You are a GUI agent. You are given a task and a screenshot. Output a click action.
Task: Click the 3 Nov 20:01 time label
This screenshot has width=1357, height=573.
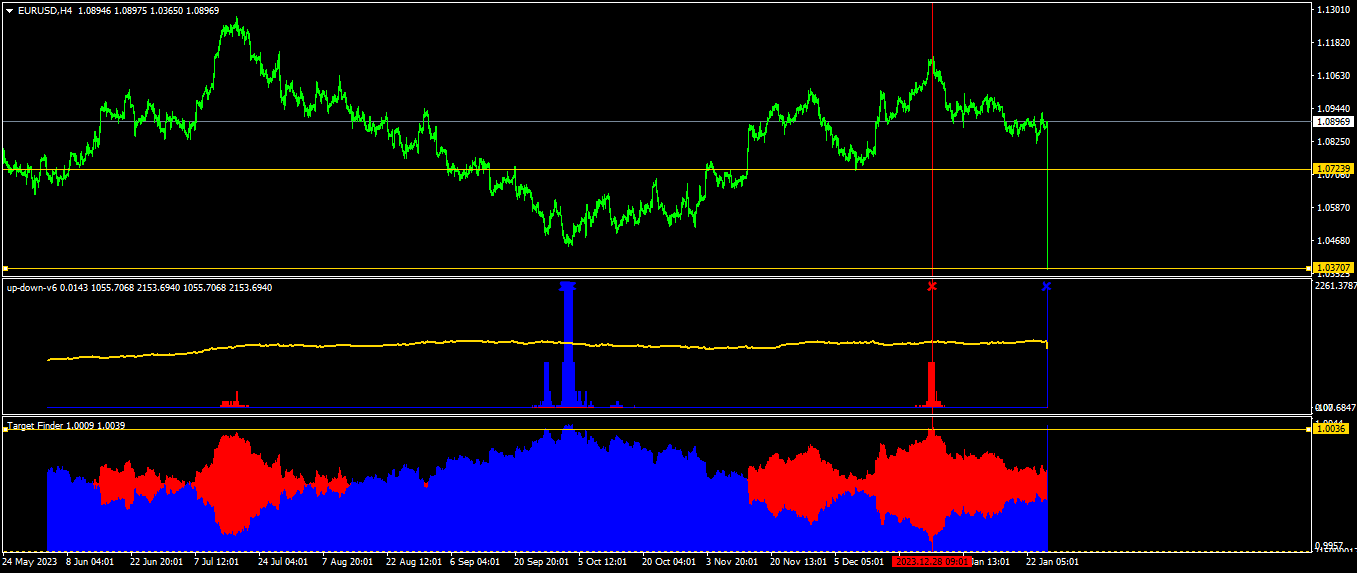pyautogui.click(x=732, y=561)
